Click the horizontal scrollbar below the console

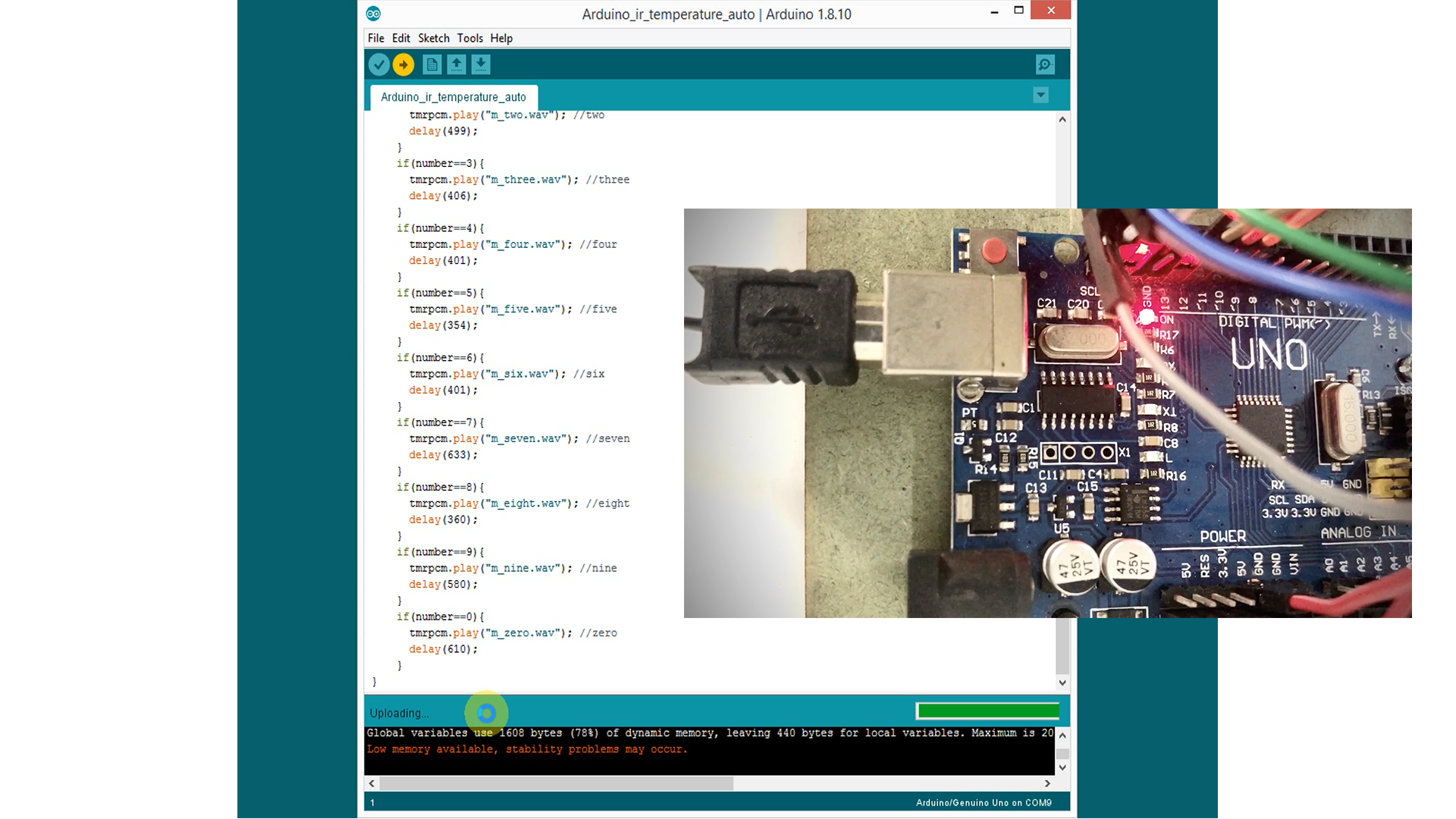(554, 783)
